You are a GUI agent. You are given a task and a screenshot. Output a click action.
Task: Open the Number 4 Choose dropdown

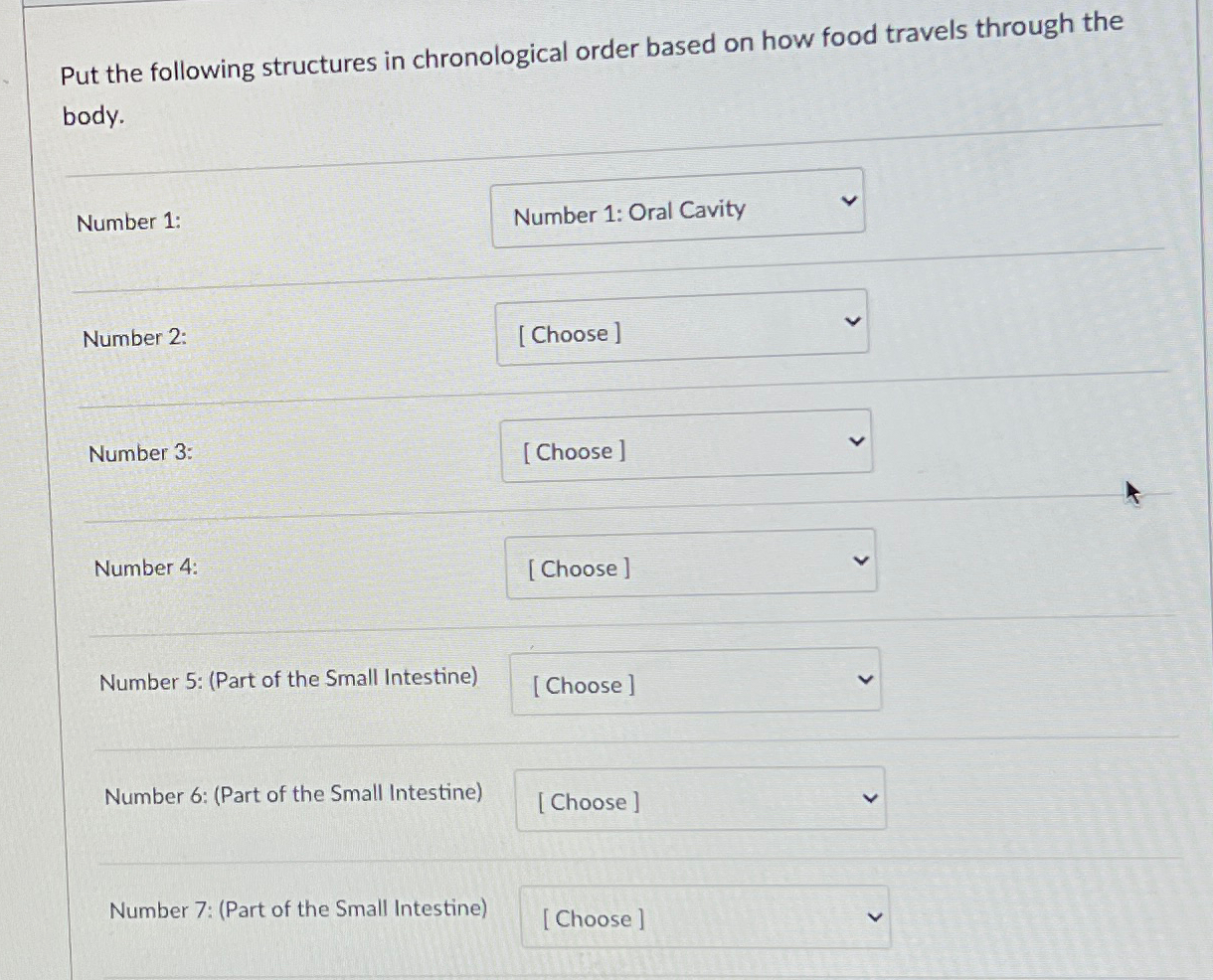coord(691,559)
